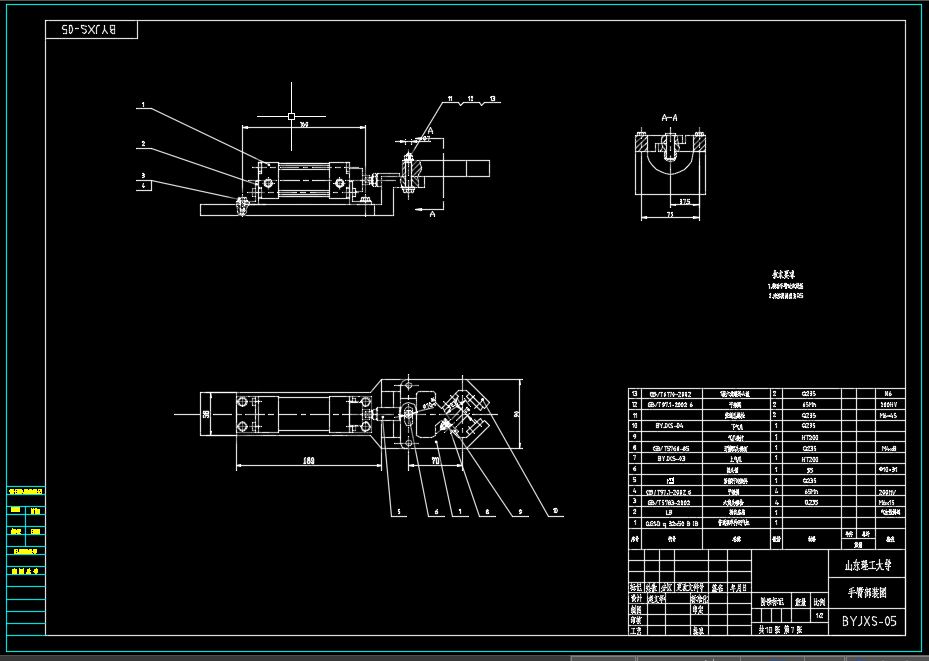Click balloon number 12 on the upper leader
Screen dimensions: 929x661
471,99
